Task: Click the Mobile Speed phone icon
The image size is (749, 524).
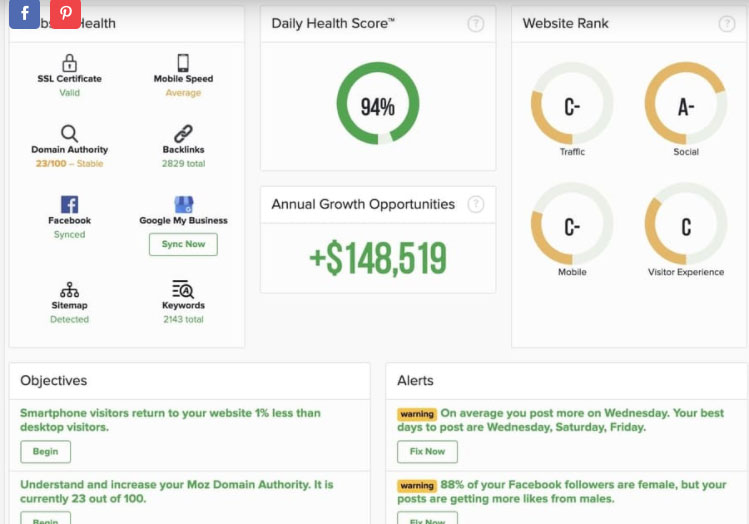Action: (183, 62)
